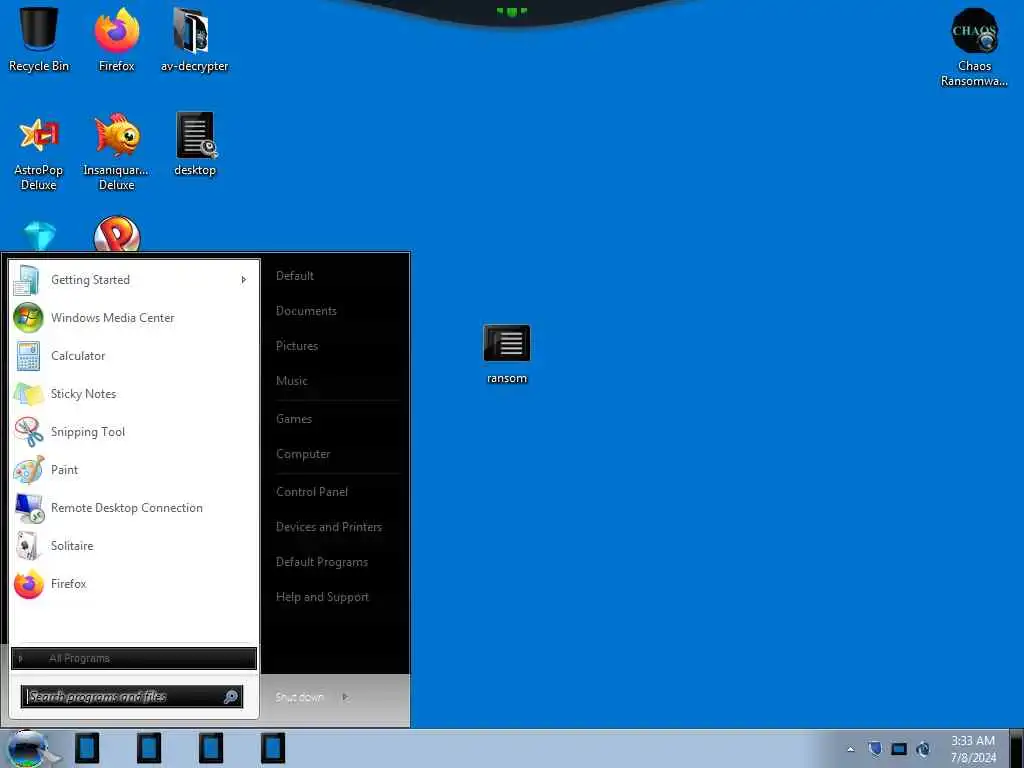The image size is (1024, 768).
Task: Open Games from Start menu
Action: (x=293, y=419)
